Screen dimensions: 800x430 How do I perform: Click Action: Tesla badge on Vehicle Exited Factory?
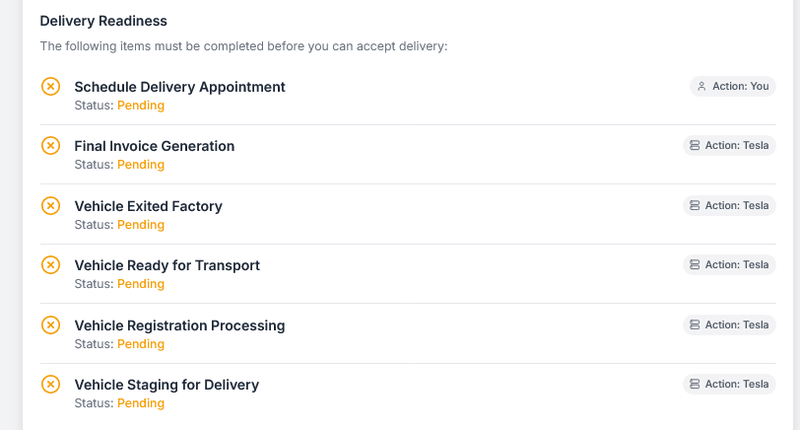(729, 205)
